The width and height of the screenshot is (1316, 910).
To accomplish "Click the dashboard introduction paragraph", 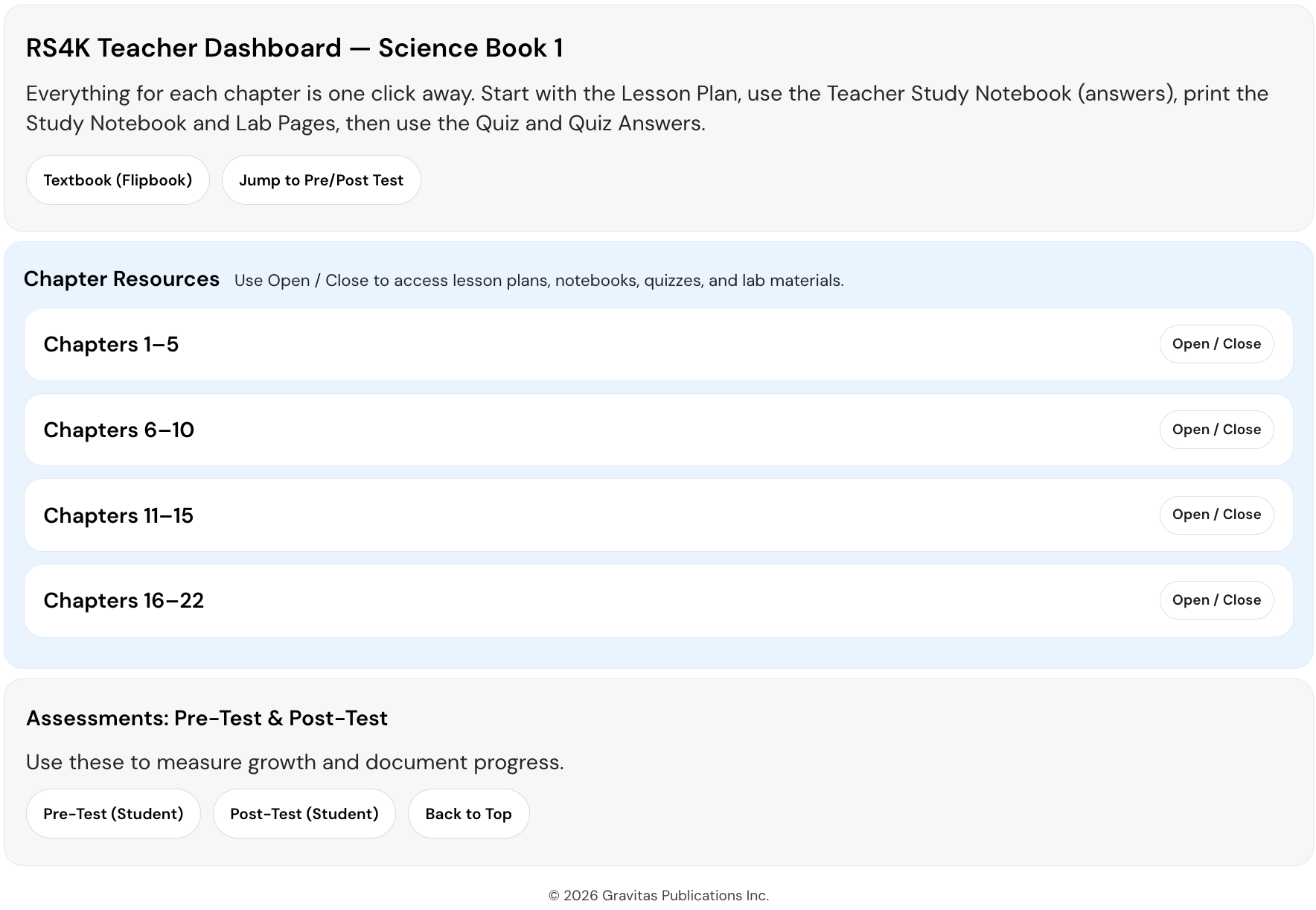I will click(646, 108).
